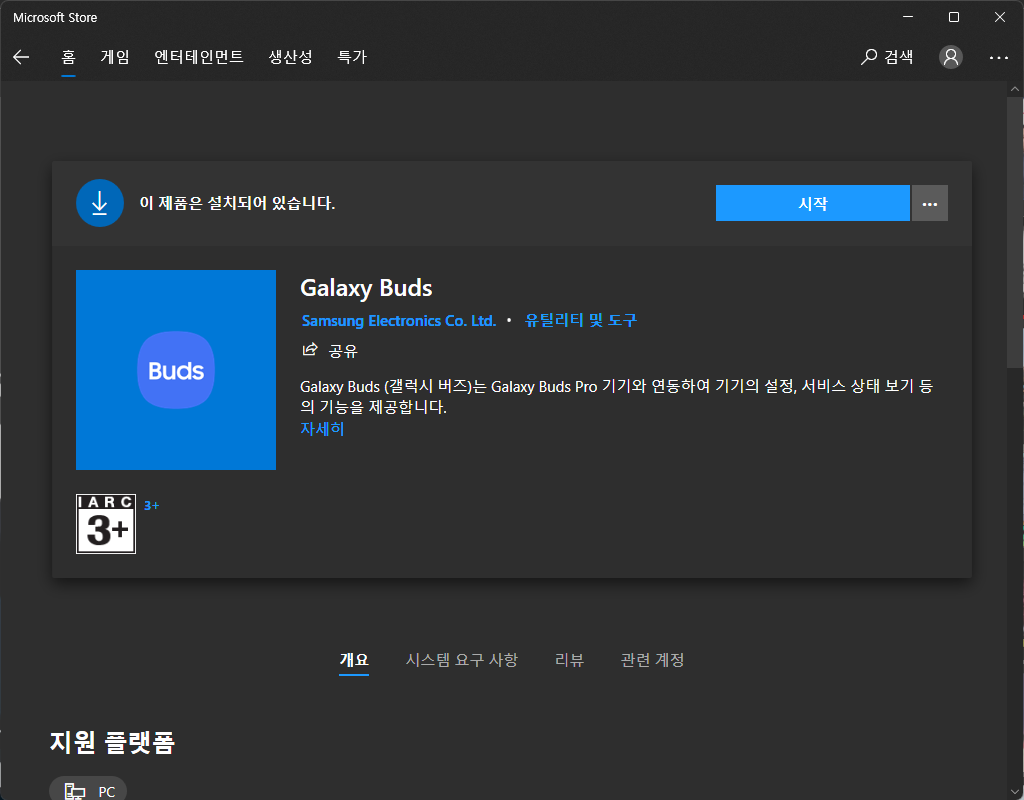
Task: Close the Microsoft Store window
Action: click(1000, 17)
